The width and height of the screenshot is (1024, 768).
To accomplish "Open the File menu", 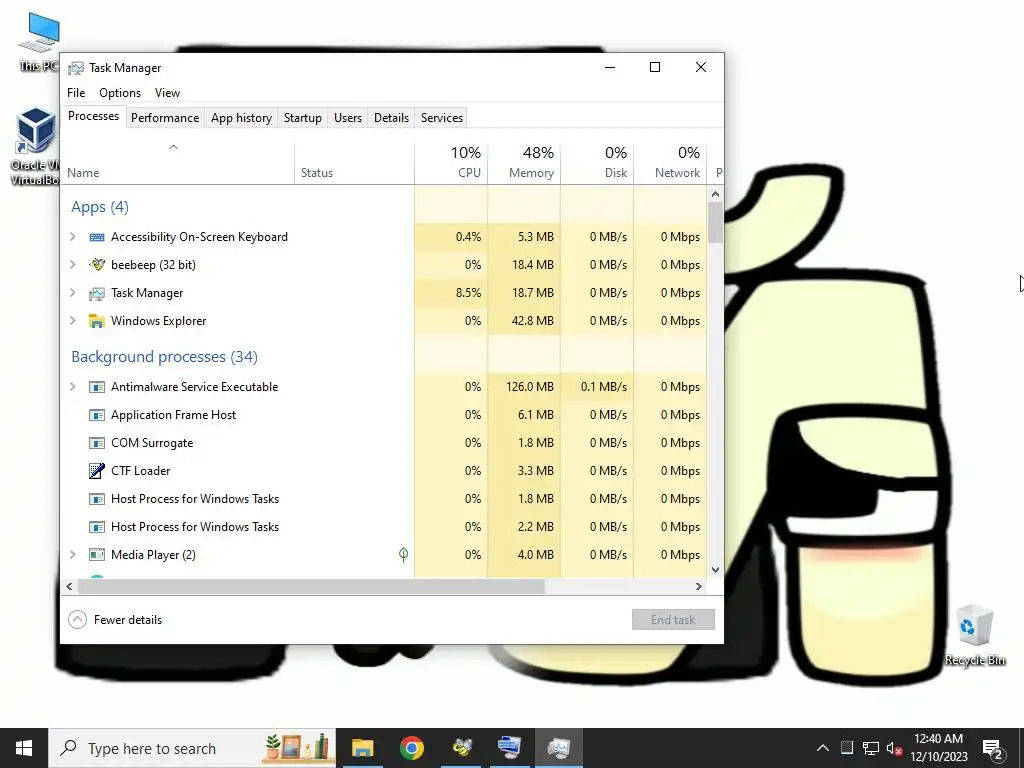I will (76, 93).
